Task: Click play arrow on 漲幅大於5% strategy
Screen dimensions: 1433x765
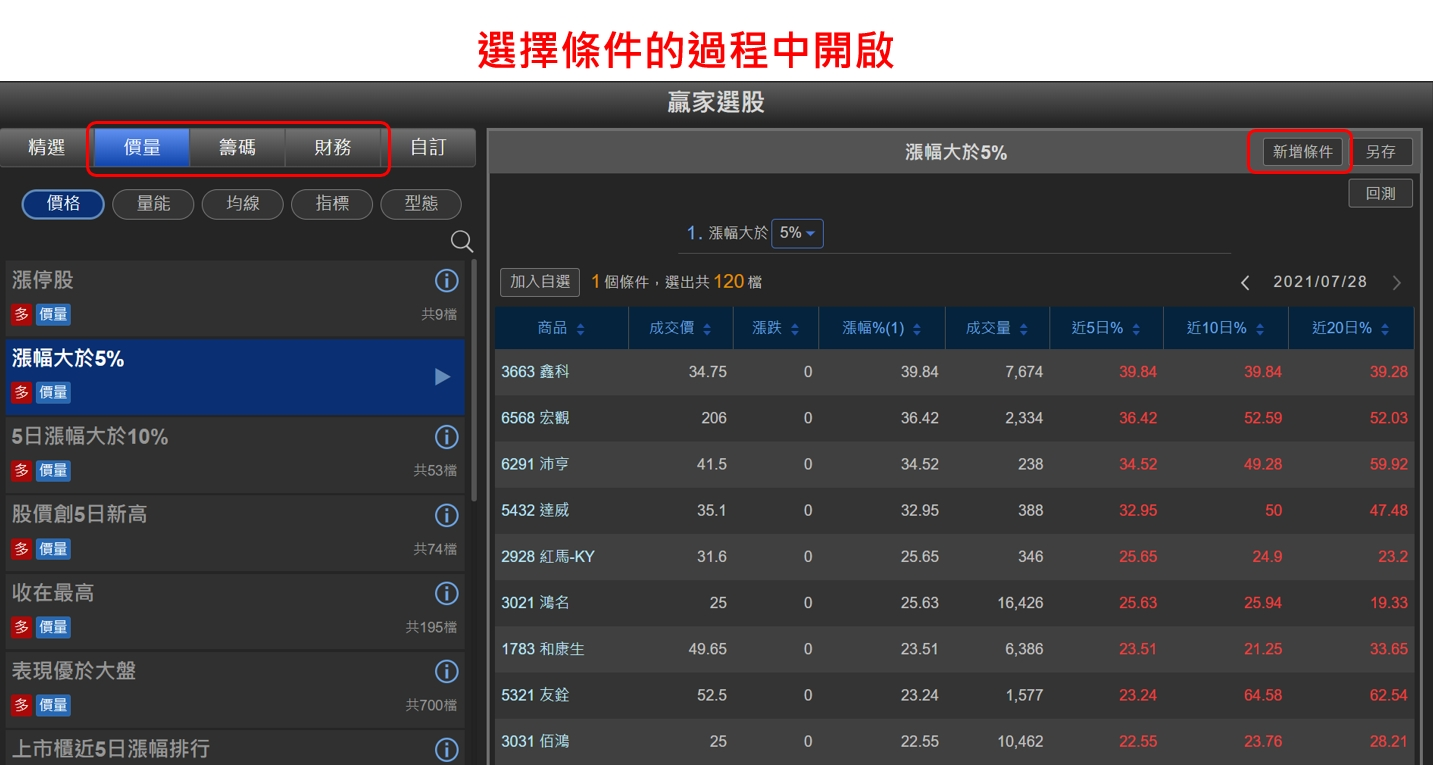Action: pyautogui.click(x=442, y=377)
